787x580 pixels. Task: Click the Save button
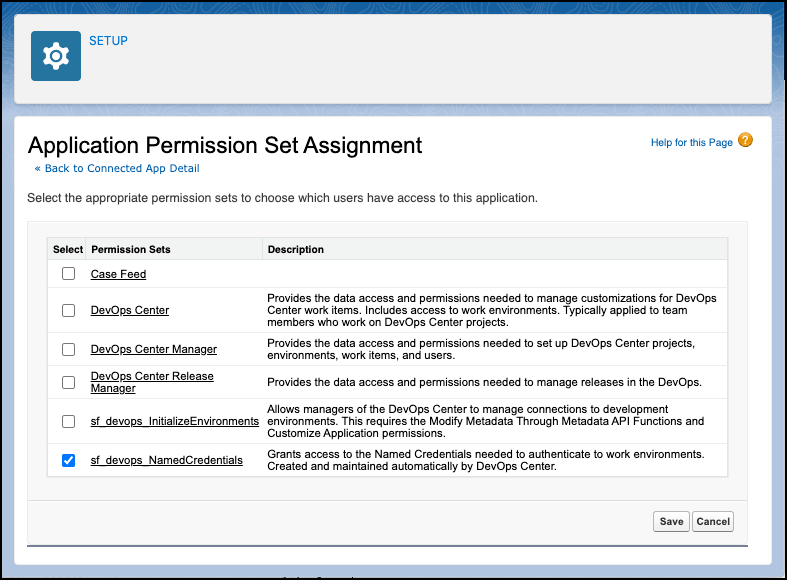671,521
